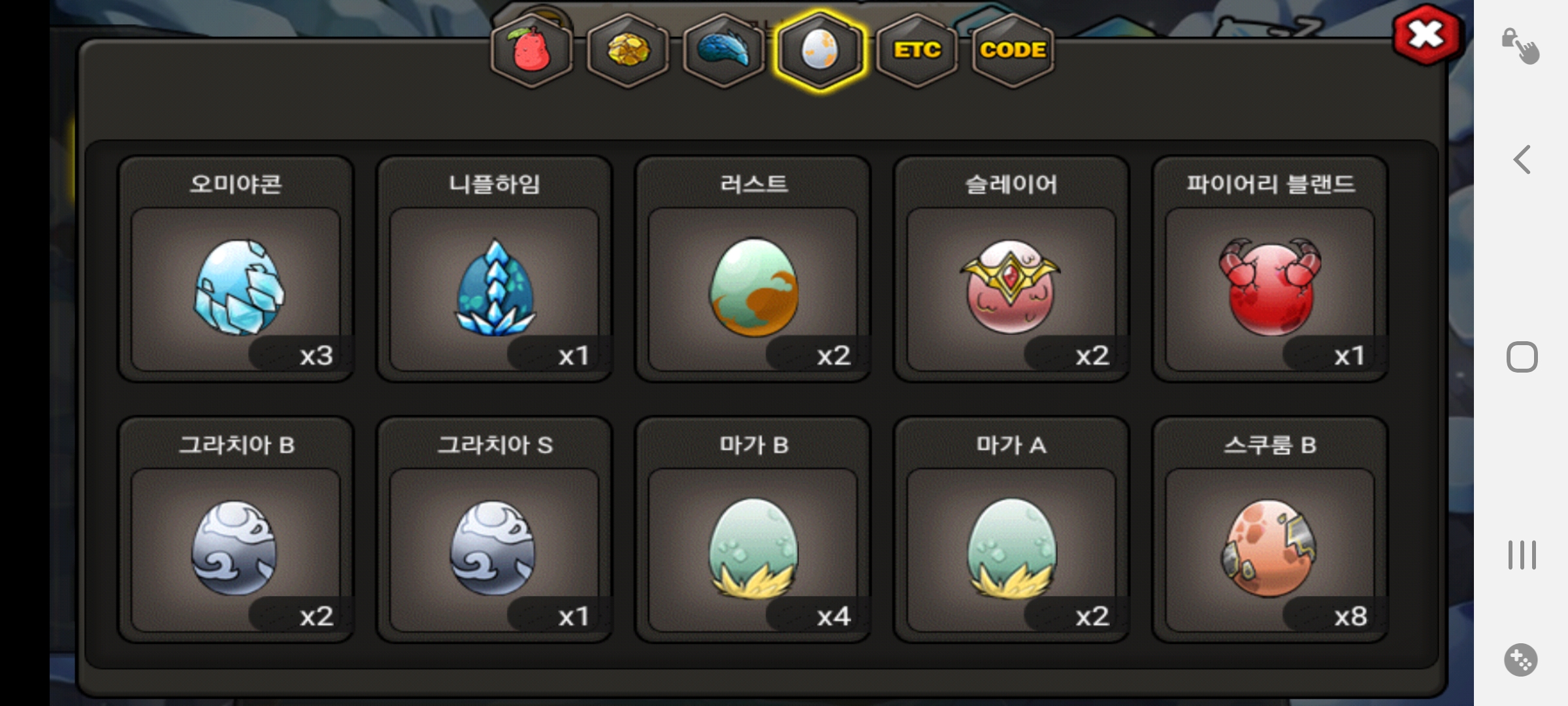Viewport: 1568px width, 706px height.
Task: Open the game controller tools icon
Action: coord(1521,660)
